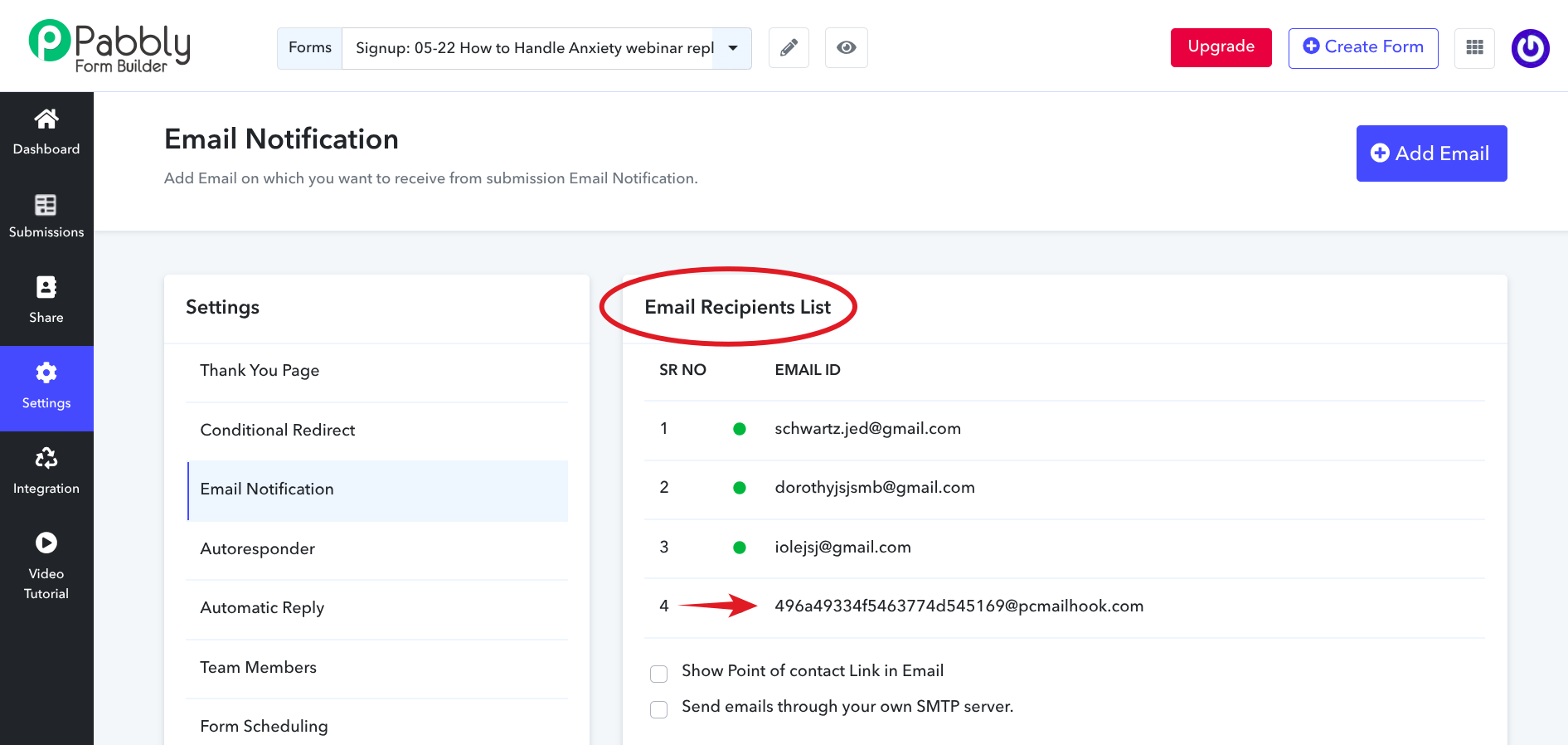Click the Add Email button
This screenshot has height=745, width=1568.
(1431, 153)
